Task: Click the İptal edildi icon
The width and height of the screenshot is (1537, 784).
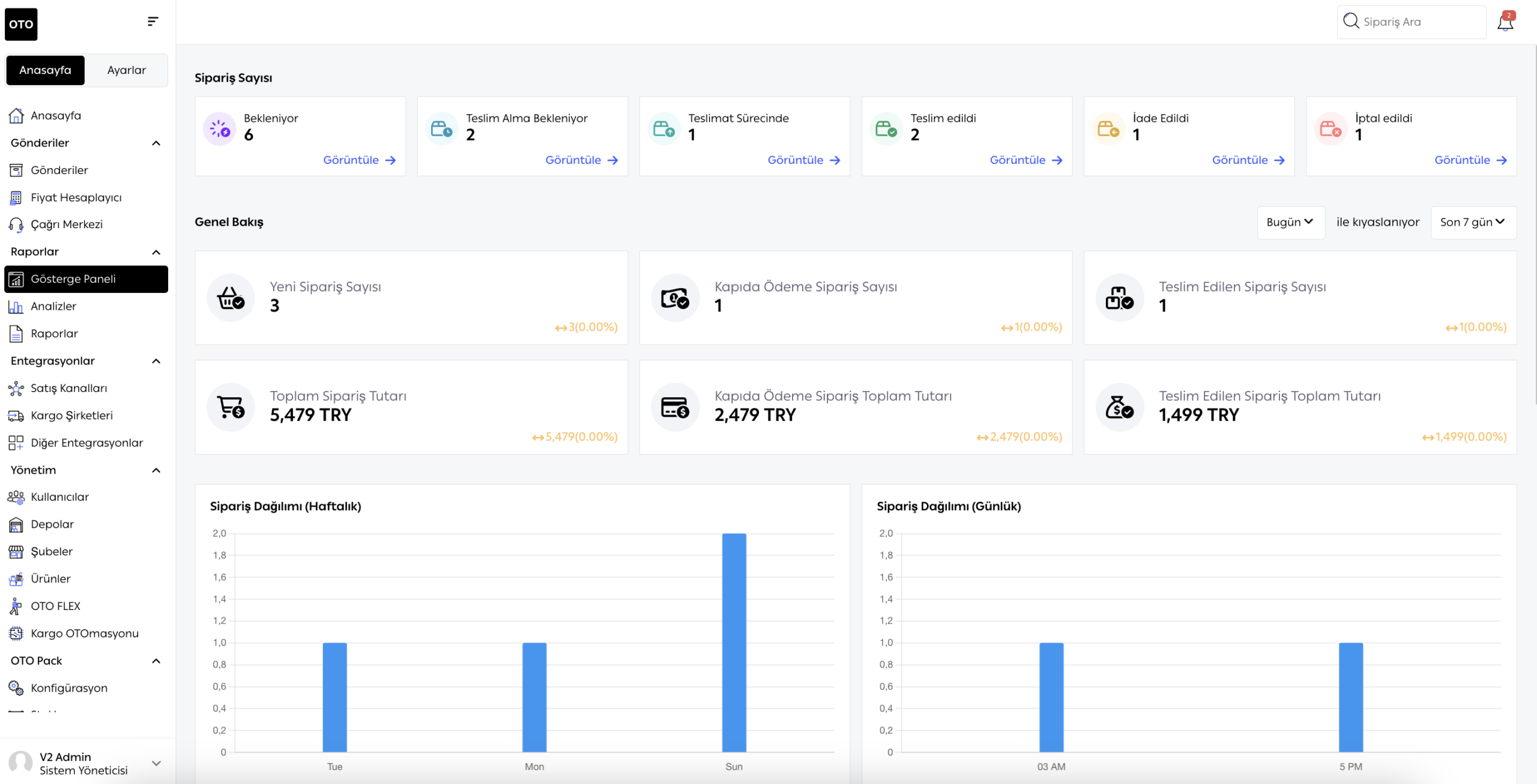Action: (x=1330, y=128)
